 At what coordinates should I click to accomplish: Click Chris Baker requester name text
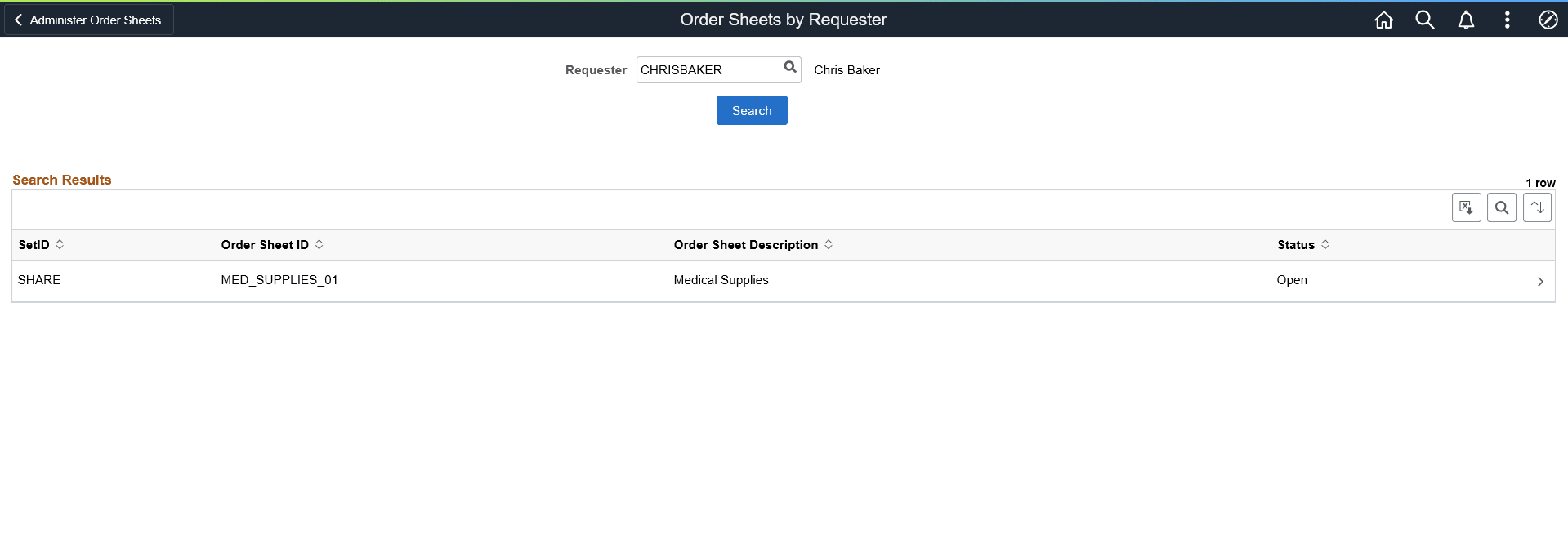[847, 70]
